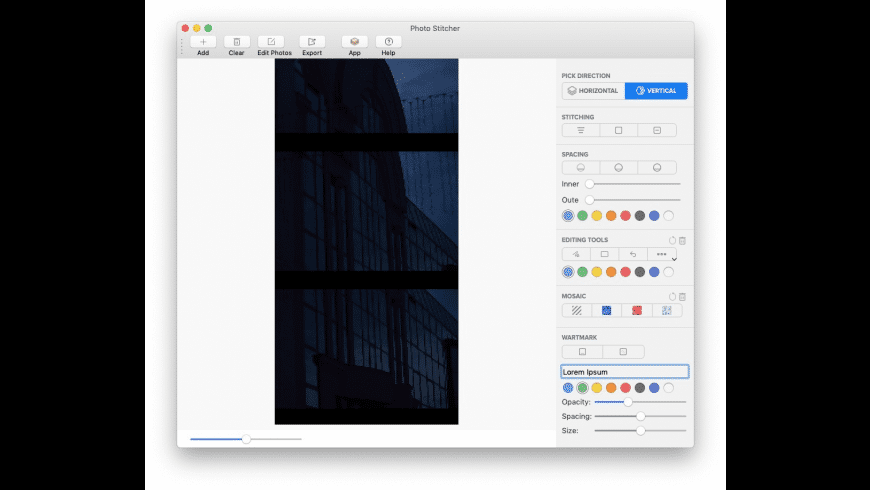Open Help from the toolbar
The height and width of the screenshot is (490, 870).
point(388,41)
